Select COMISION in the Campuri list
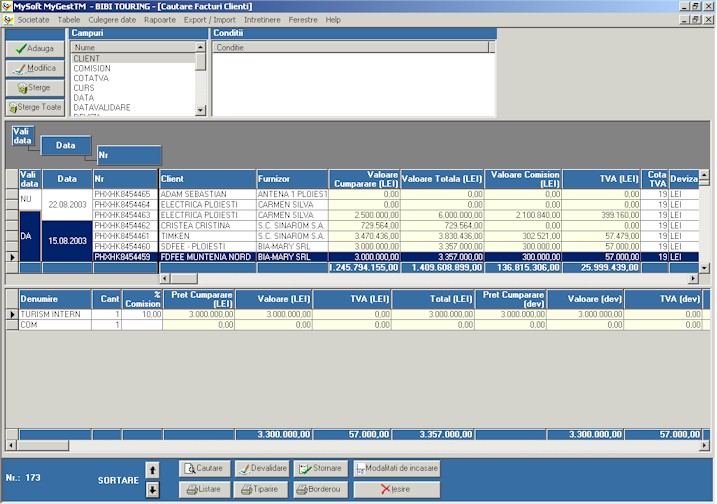Image resolution: width=717 pixels, height=504 pixels. tap(92, 68)
